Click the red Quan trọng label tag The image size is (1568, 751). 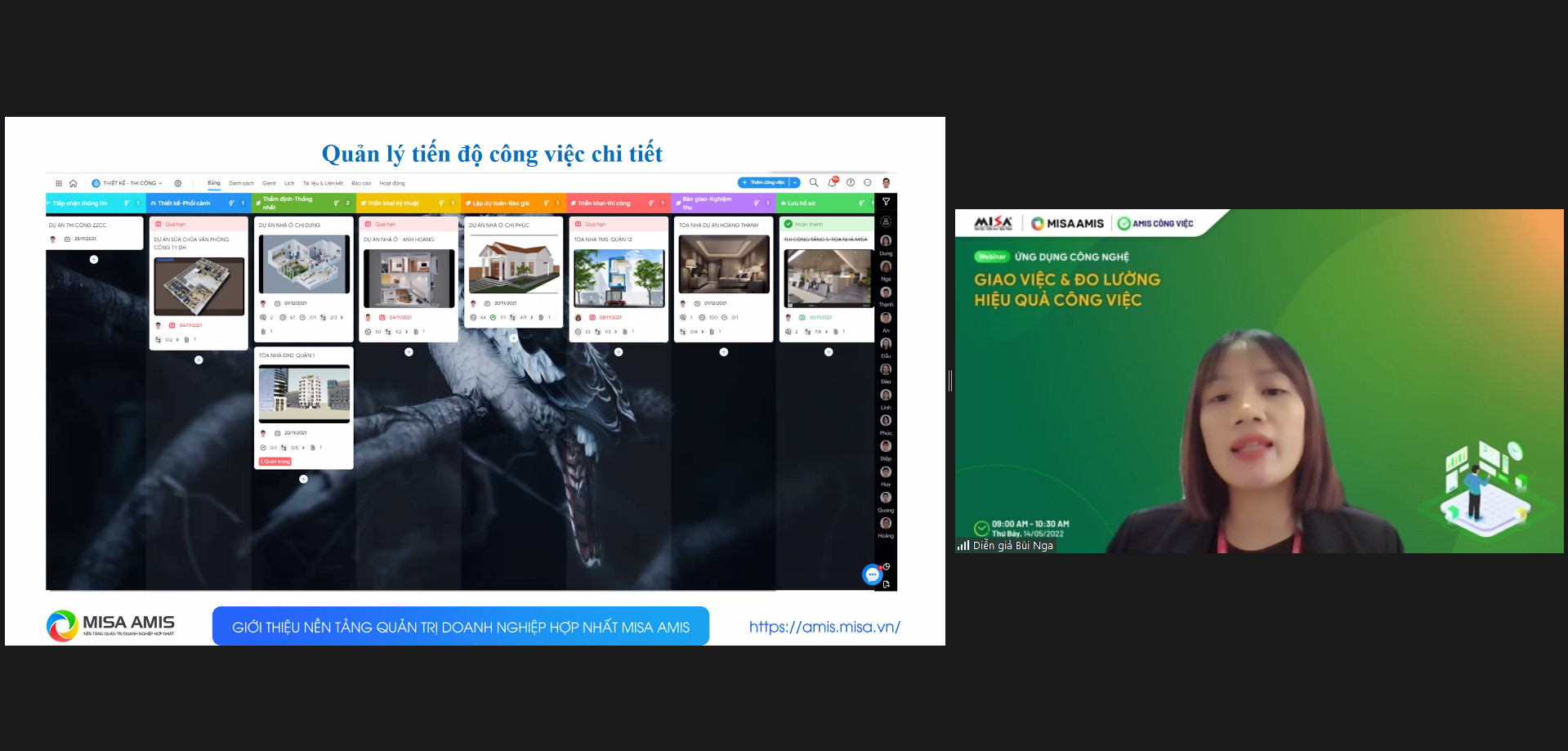point(275,462)
